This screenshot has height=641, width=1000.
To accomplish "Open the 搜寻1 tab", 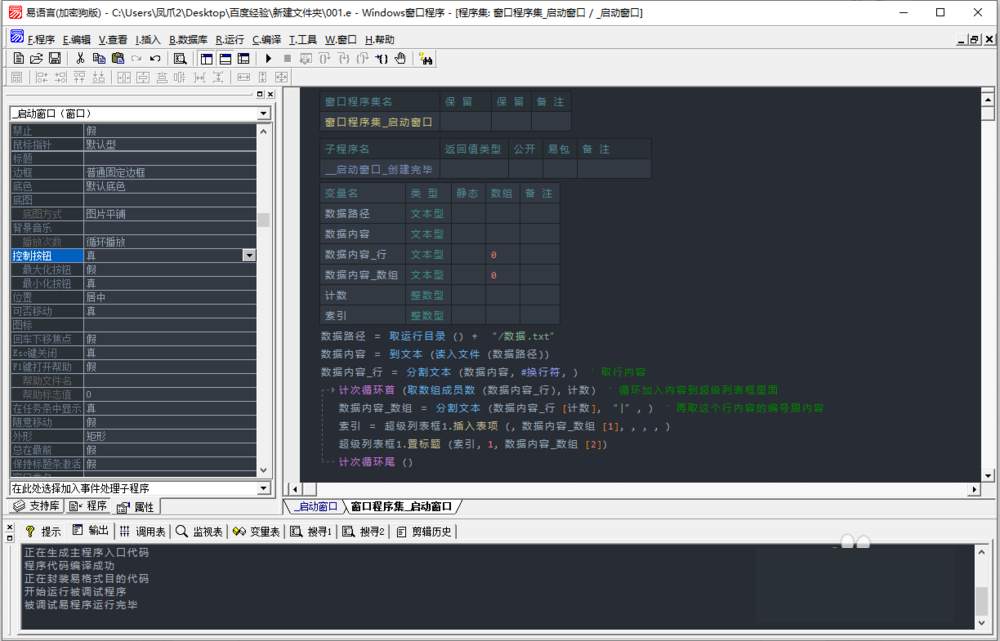I will point(311,531).
